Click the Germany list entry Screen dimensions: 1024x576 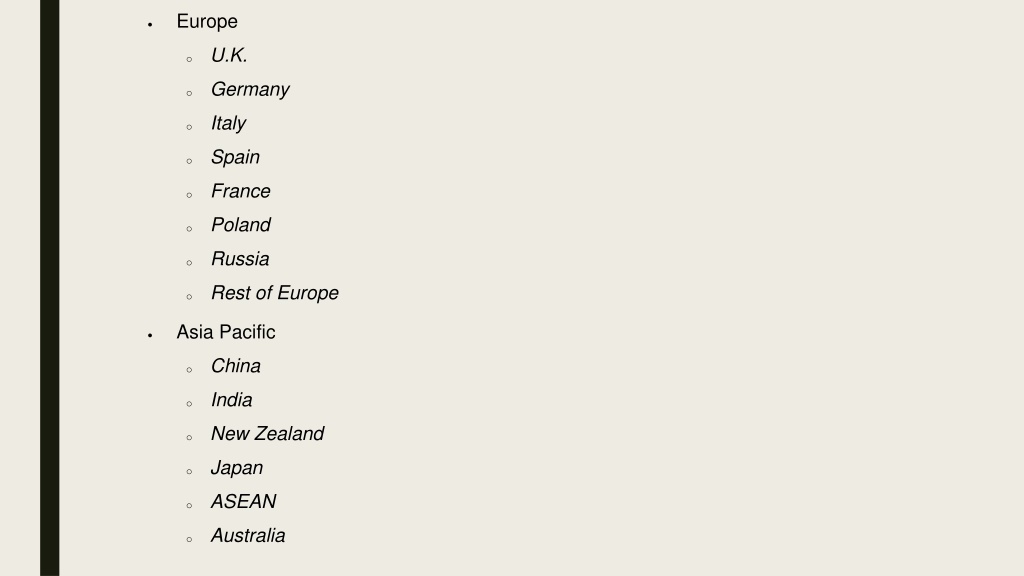point(250,89)
